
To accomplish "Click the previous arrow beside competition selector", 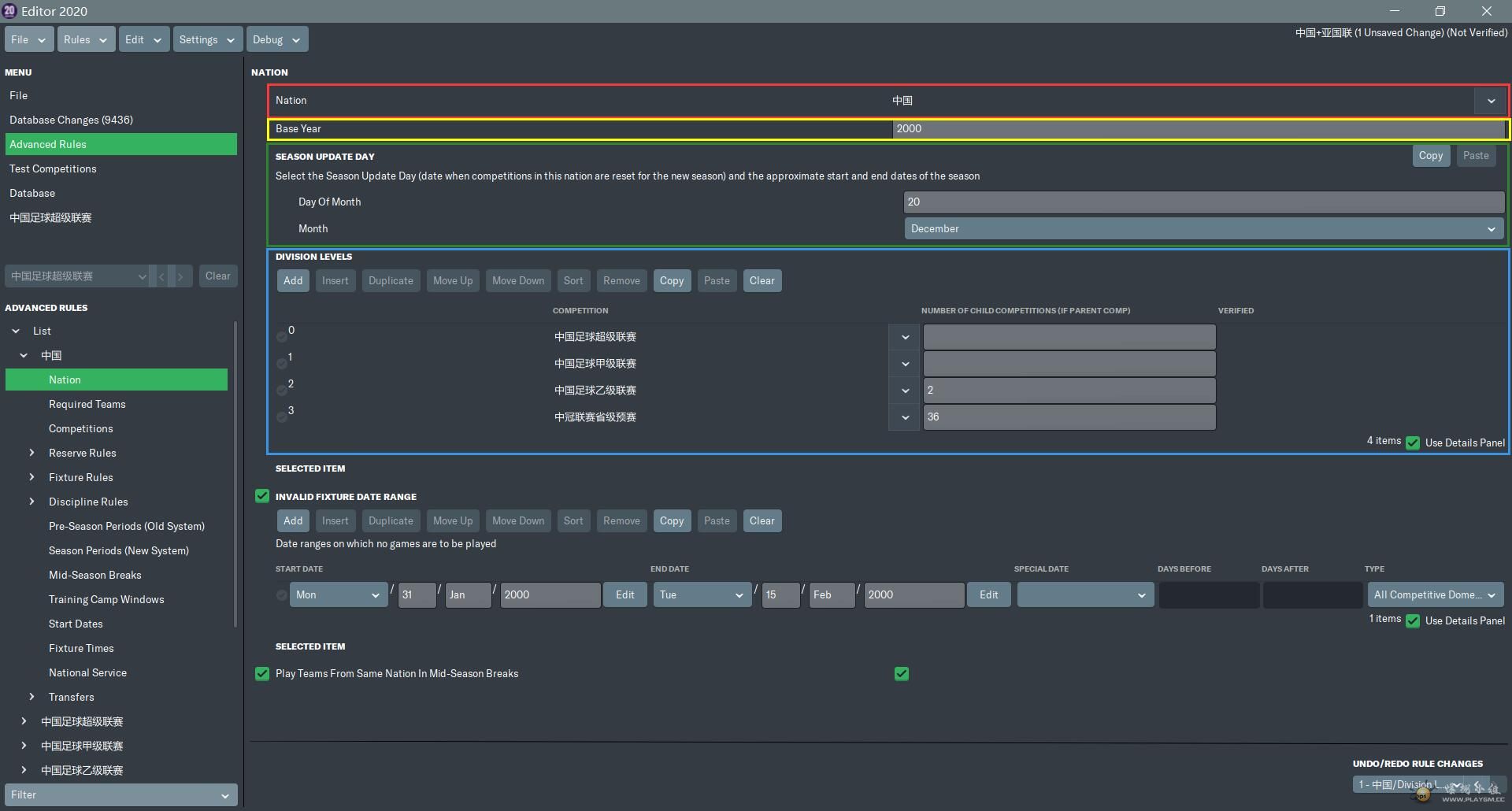I will [161, 276].
